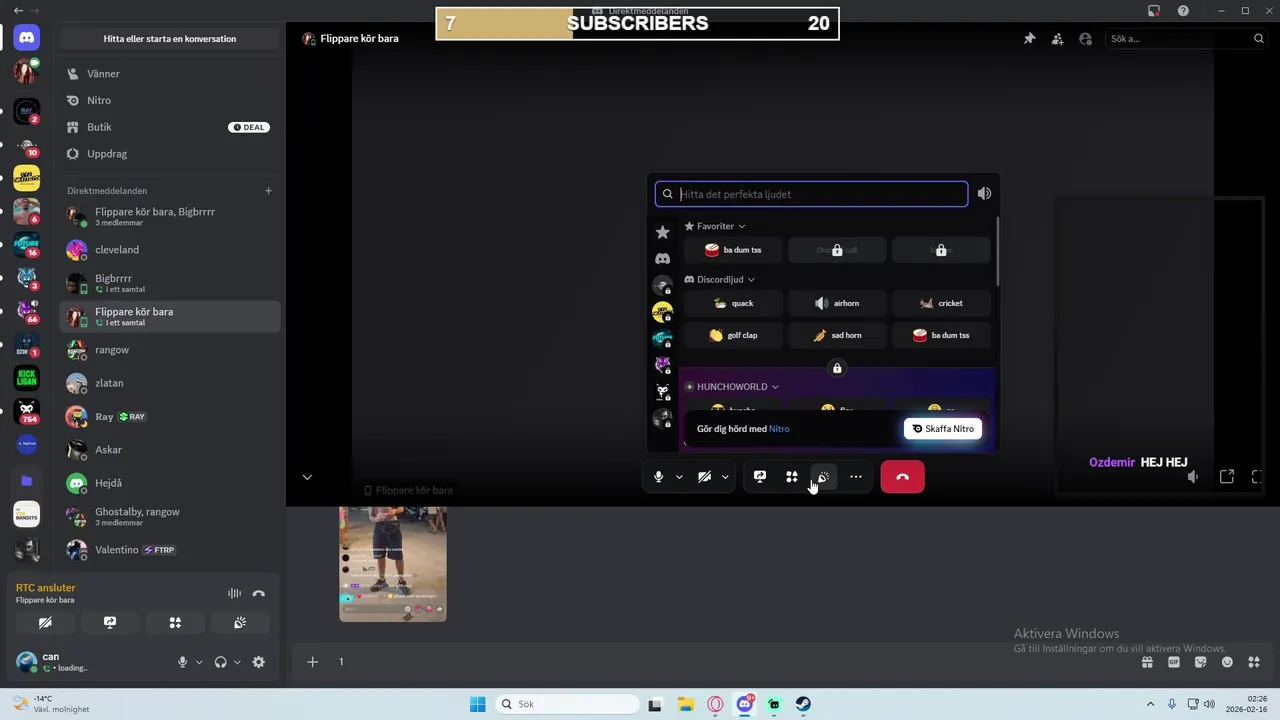
Task: Preview sound volume speaker in soundboard
Action: pos(984,194)
